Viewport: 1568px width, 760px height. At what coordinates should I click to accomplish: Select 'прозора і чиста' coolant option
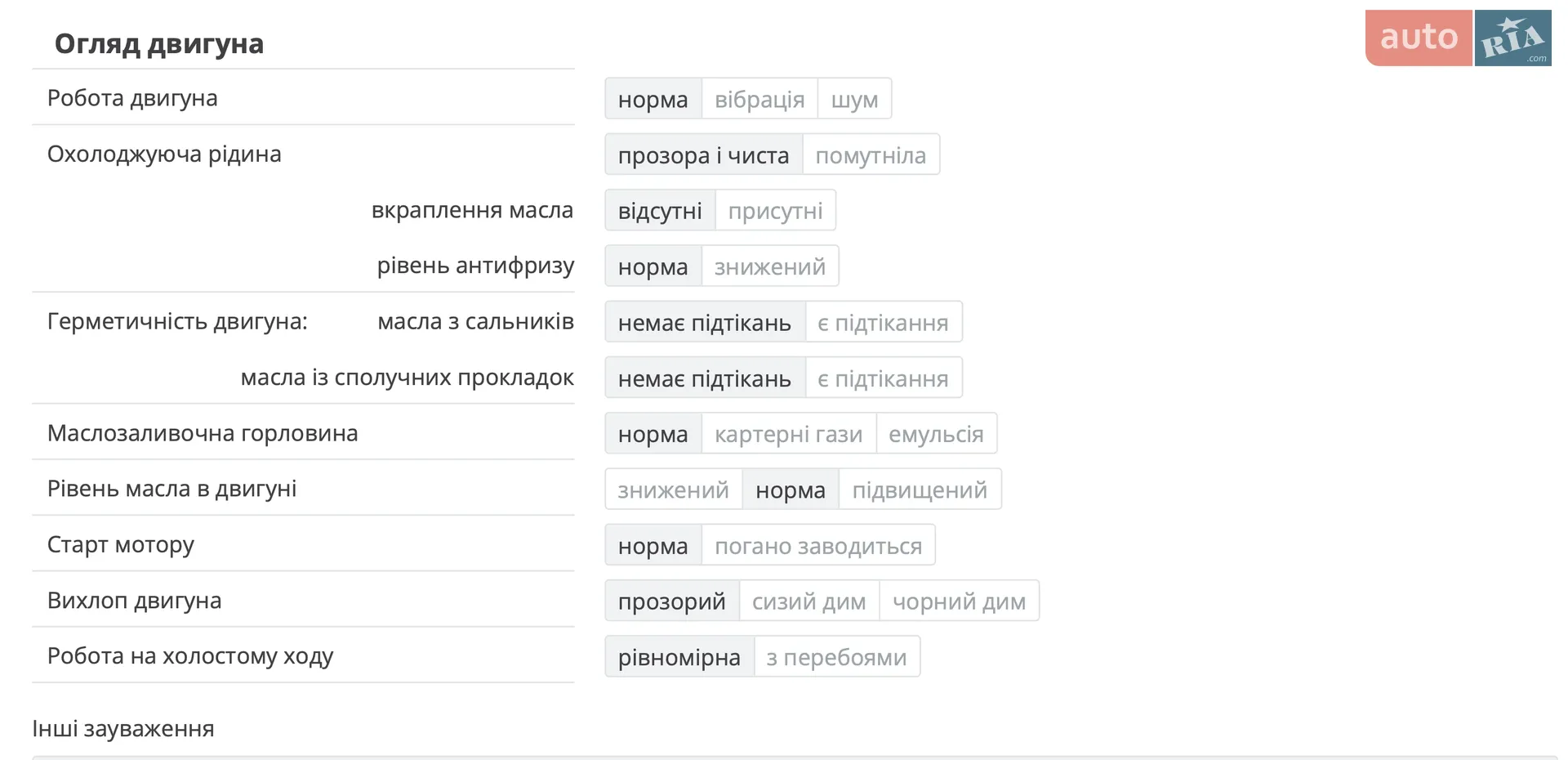point(704,154)
